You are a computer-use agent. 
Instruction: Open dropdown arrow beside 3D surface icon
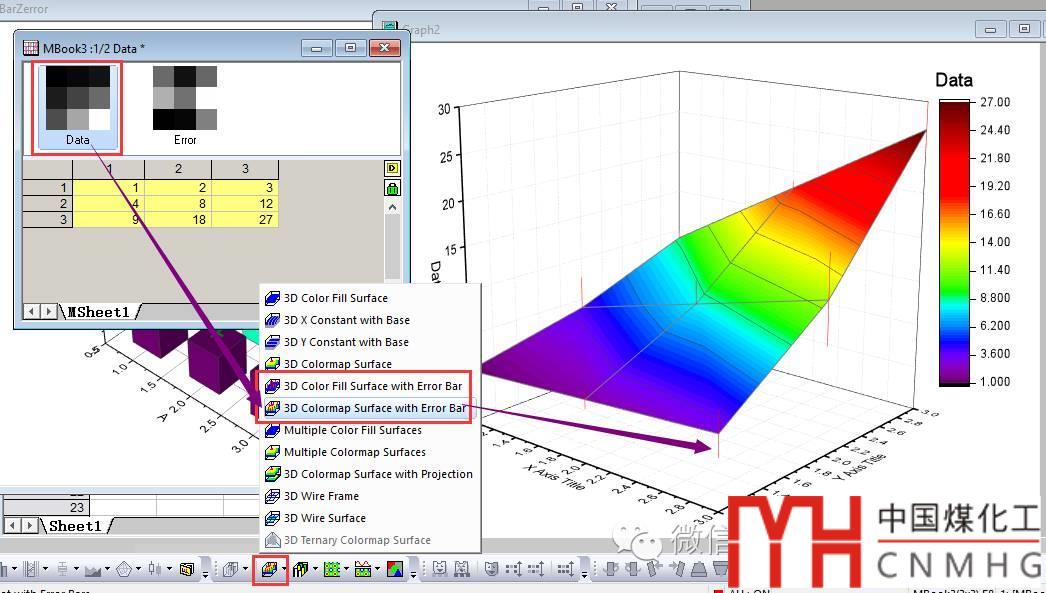click(284, 570)
